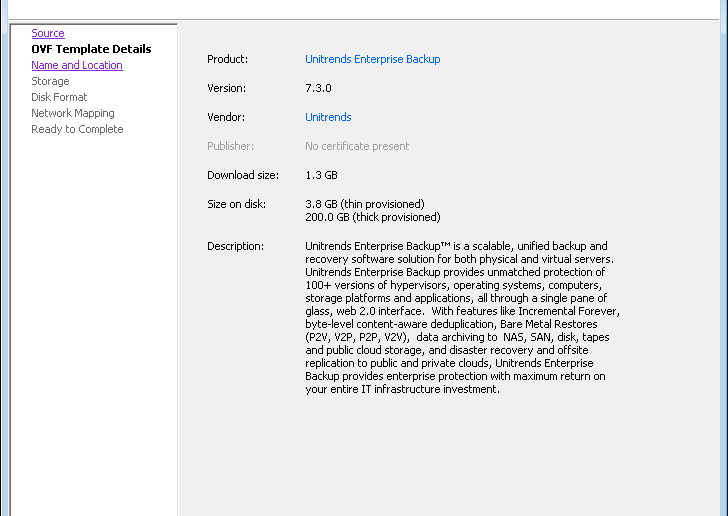Click the Description: field label
Viewport: 728px width, 516px height.
(x=235, y=246)
